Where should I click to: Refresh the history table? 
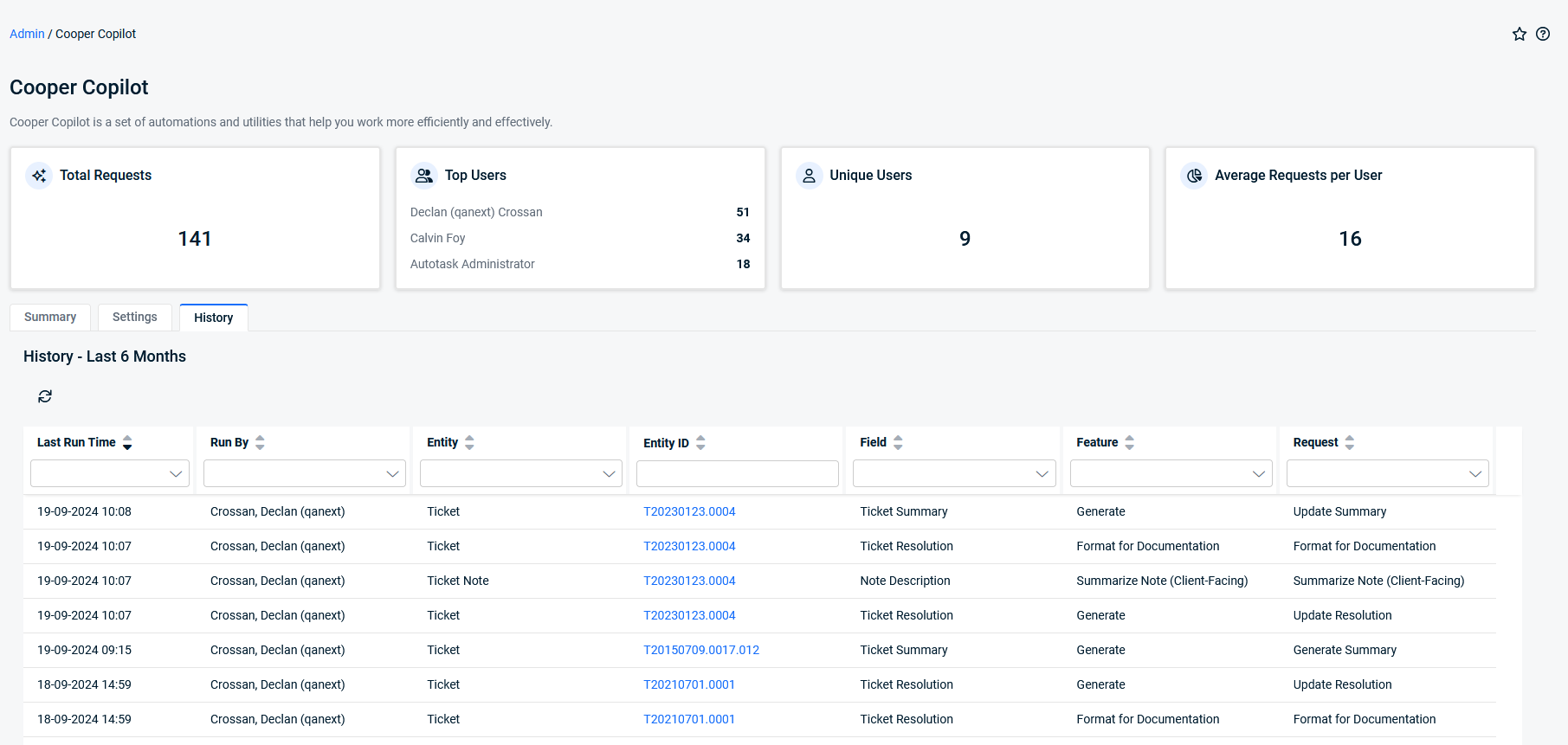tap(45, 396)
